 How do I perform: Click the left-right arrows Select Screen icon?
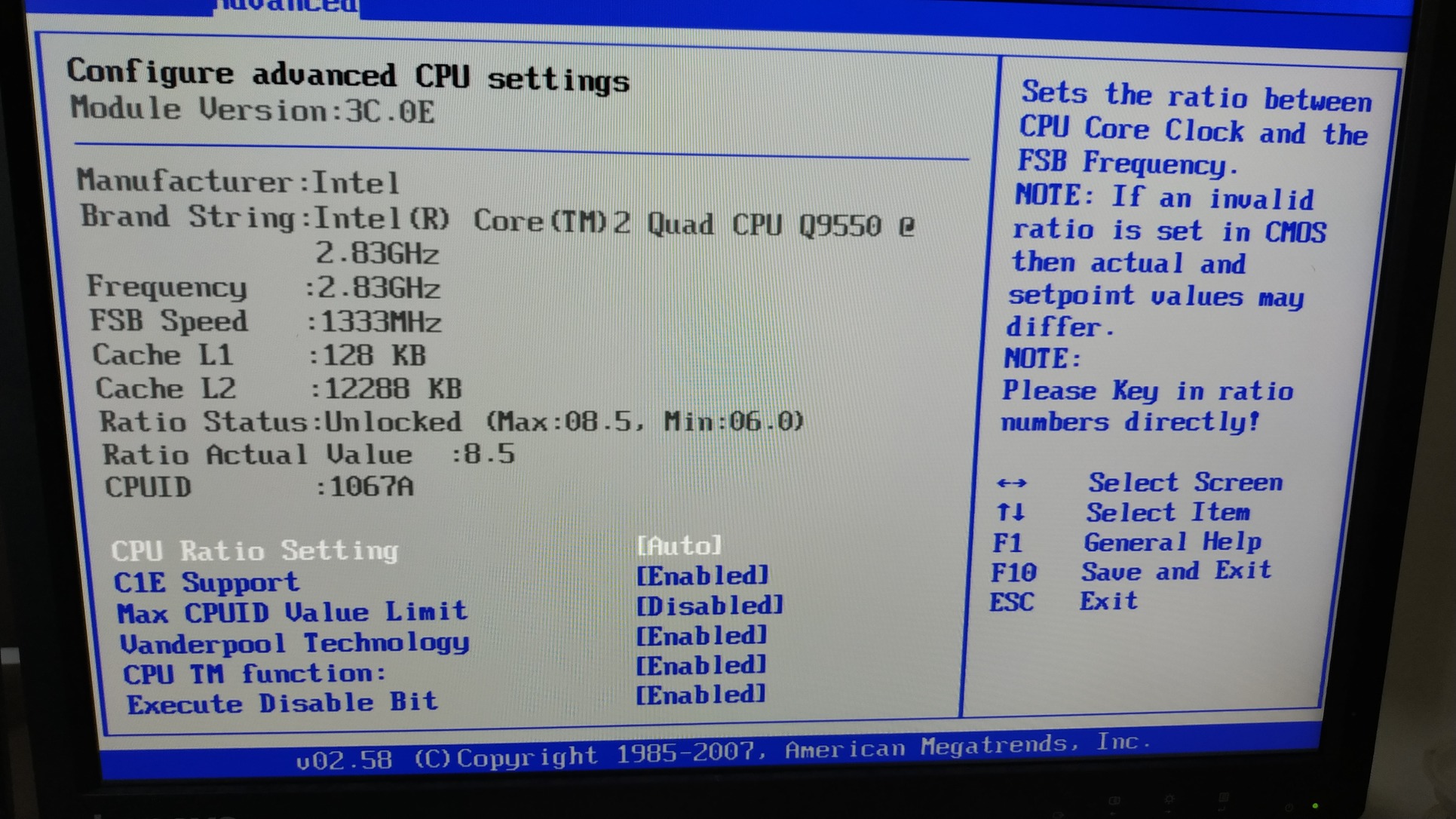(x=1011, y=483)
